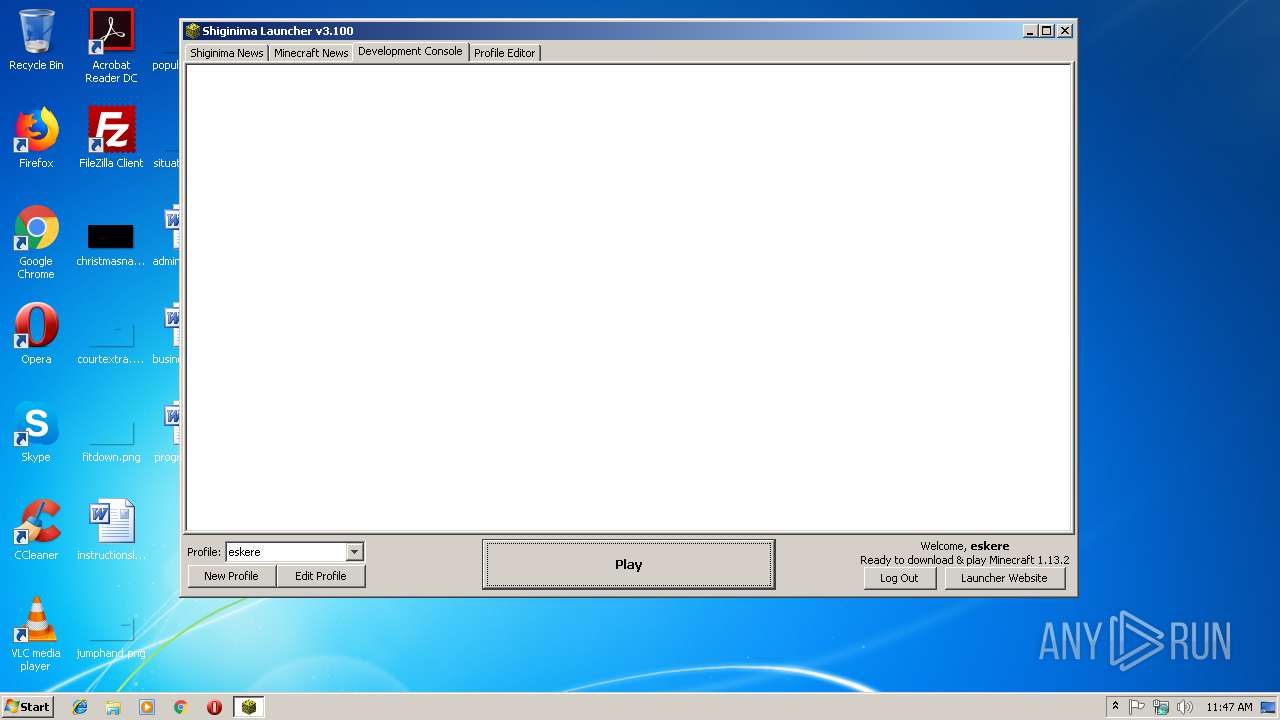
Task: Open the Skype desktop shortcut
Action: [x=36, y=432]
